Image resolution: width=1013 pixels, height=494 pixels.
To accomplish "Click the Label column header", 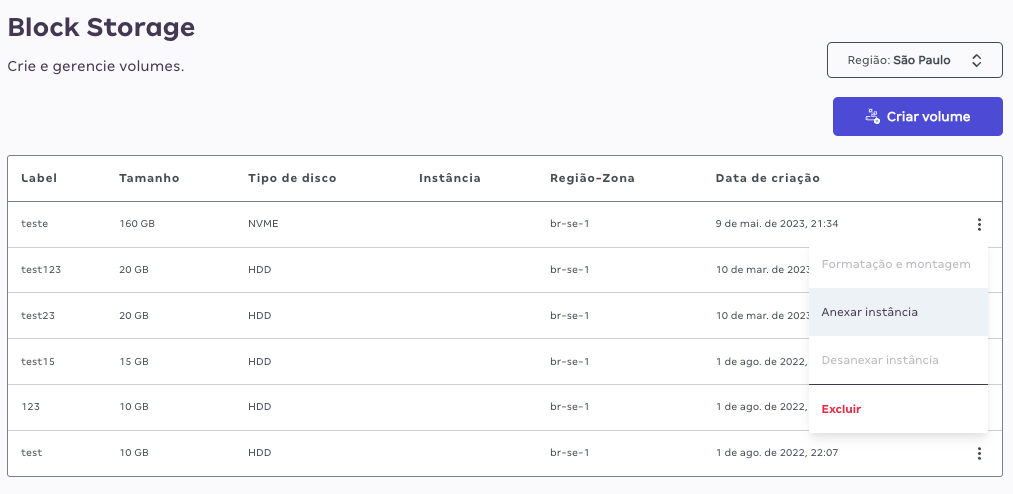I will click(39, 178).
